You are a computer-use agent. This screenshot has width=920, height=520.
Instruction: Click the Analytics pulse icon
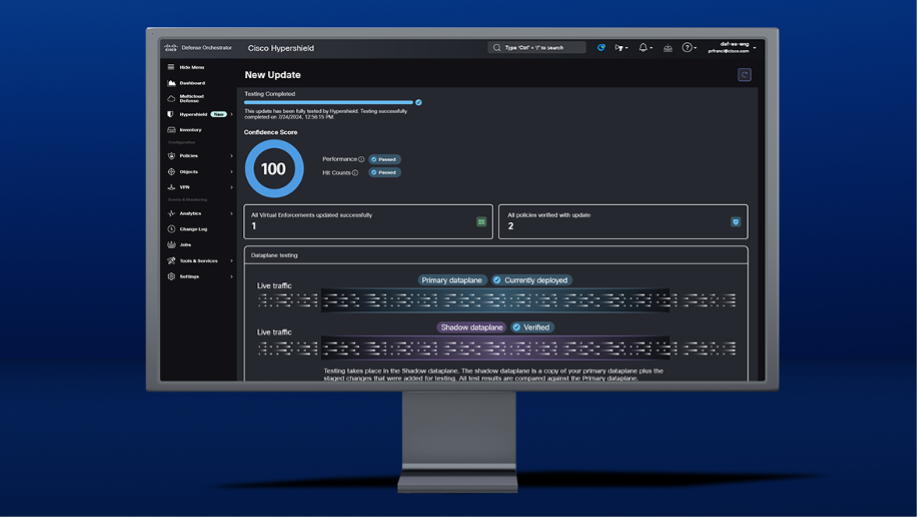click(171, 214)
